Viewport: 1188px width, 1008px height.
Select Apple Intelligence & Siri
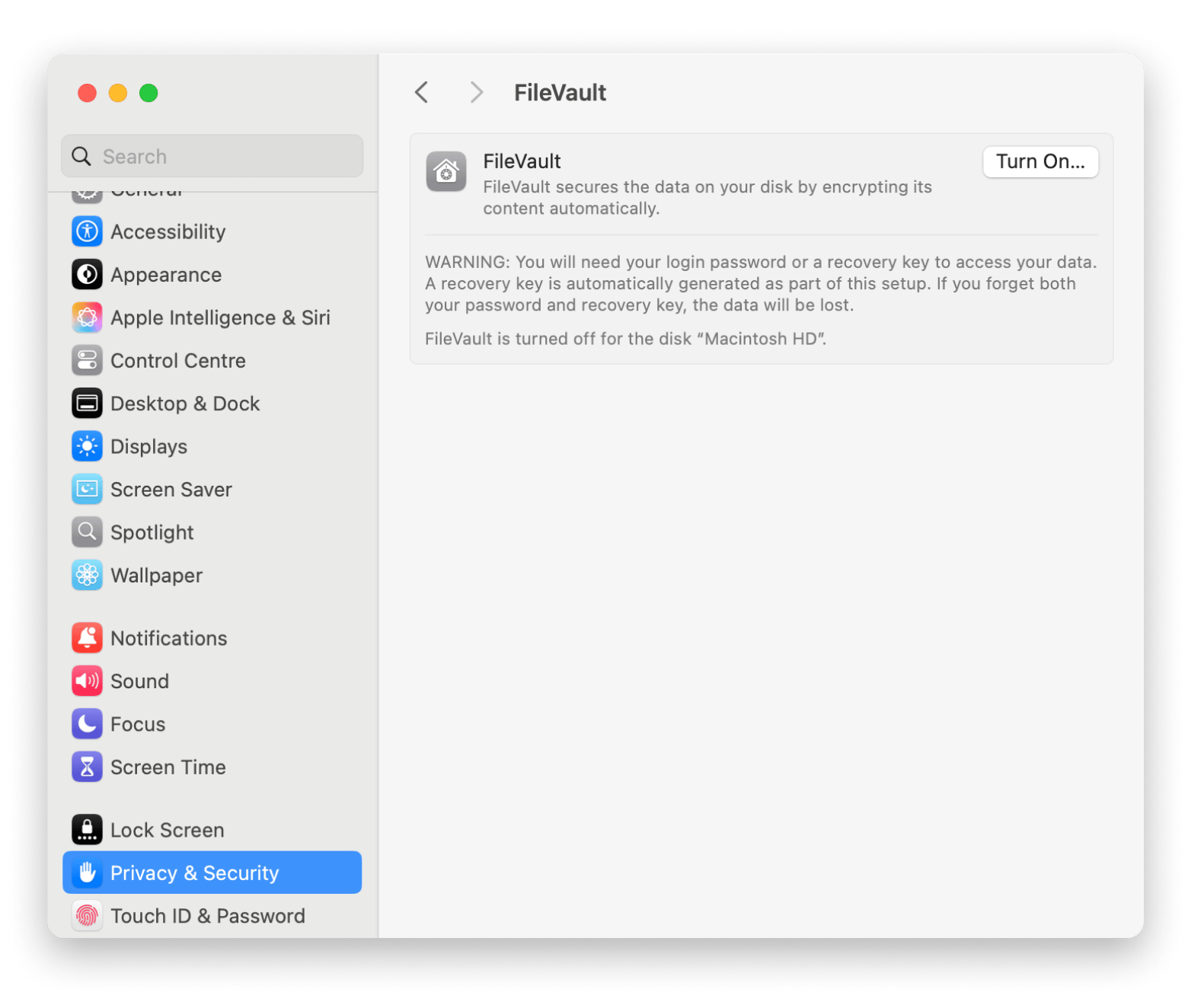click(212, 317)
